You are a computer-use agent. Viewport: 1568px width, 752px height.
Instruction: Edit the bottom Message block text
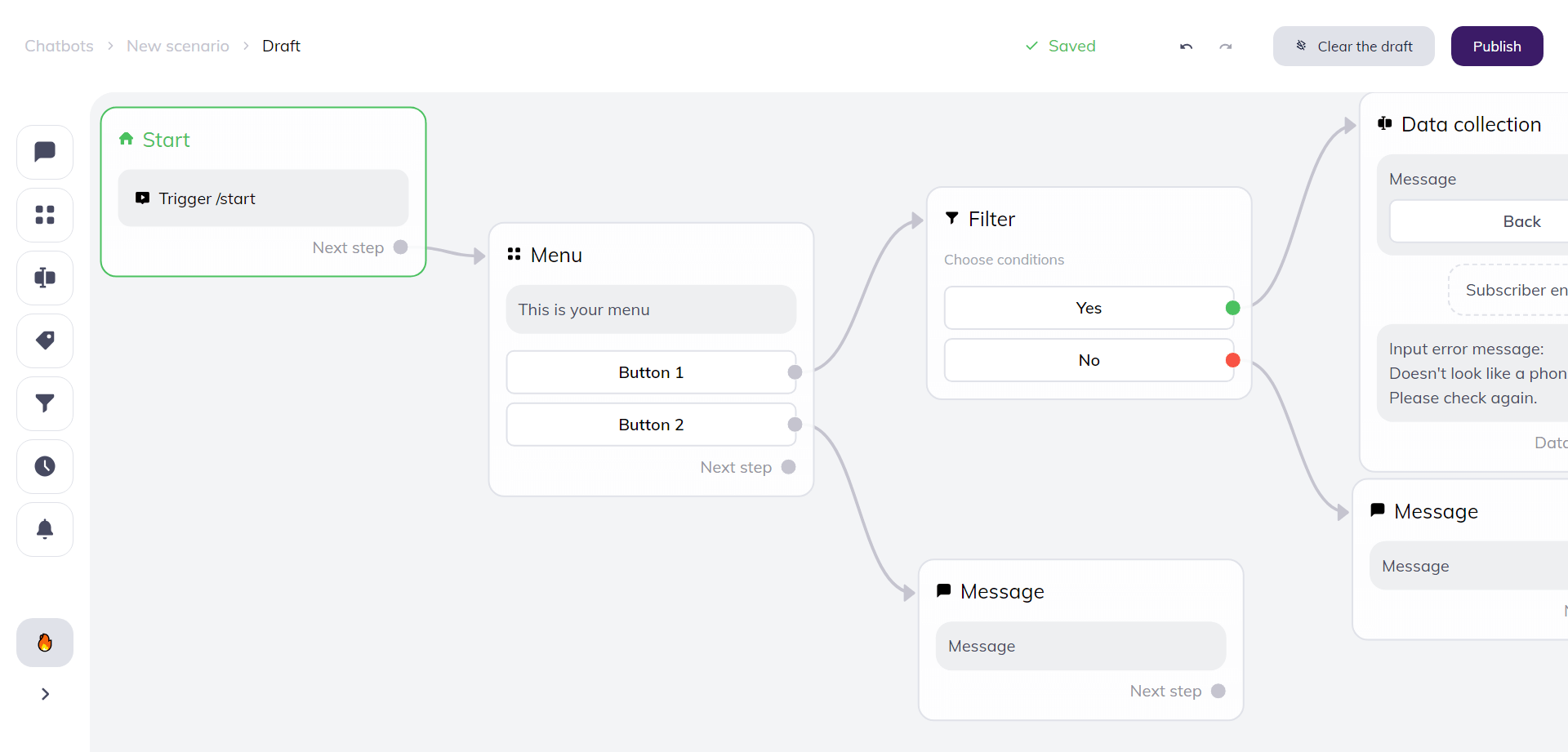click(1080, 646)
